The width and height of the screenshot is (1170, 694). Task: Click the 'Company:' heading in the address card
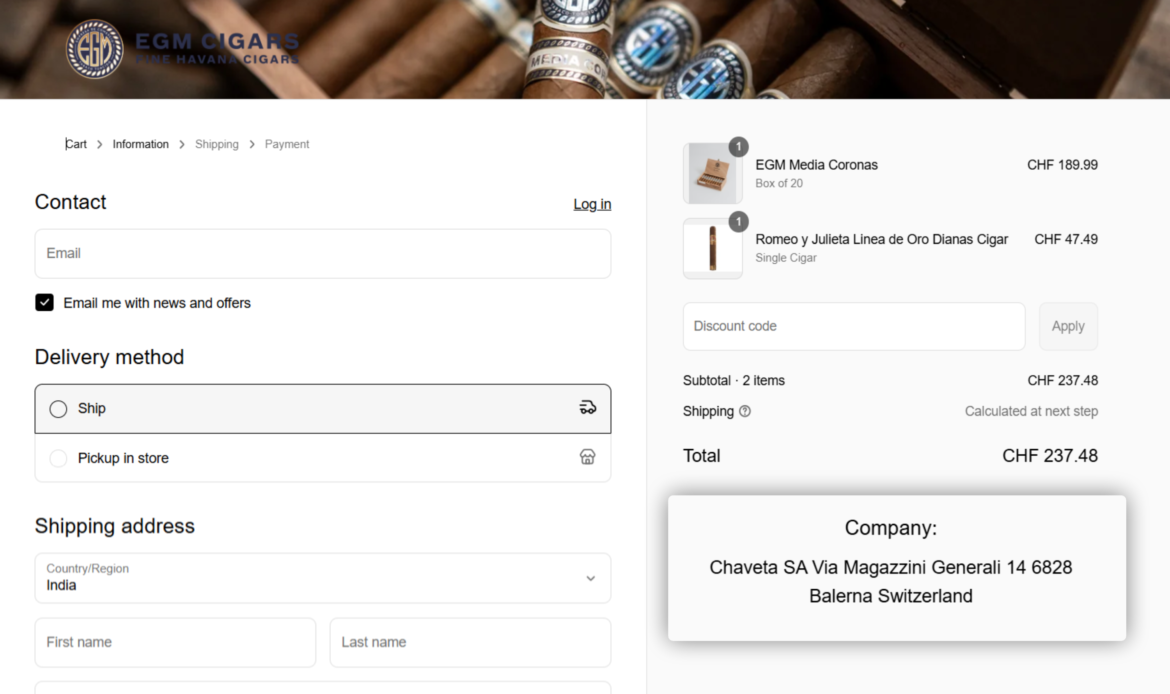pyautogui.click(x=891, y=528)
